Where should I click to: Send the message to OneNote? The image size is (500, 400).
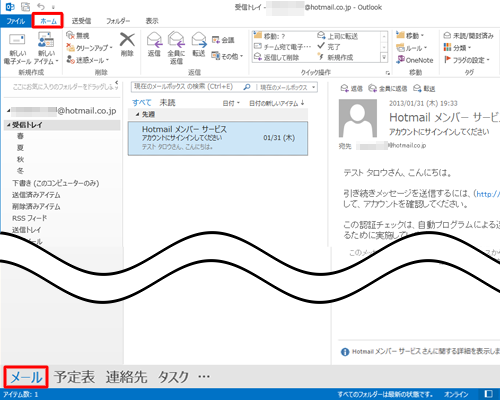click(x=415, y=60)
